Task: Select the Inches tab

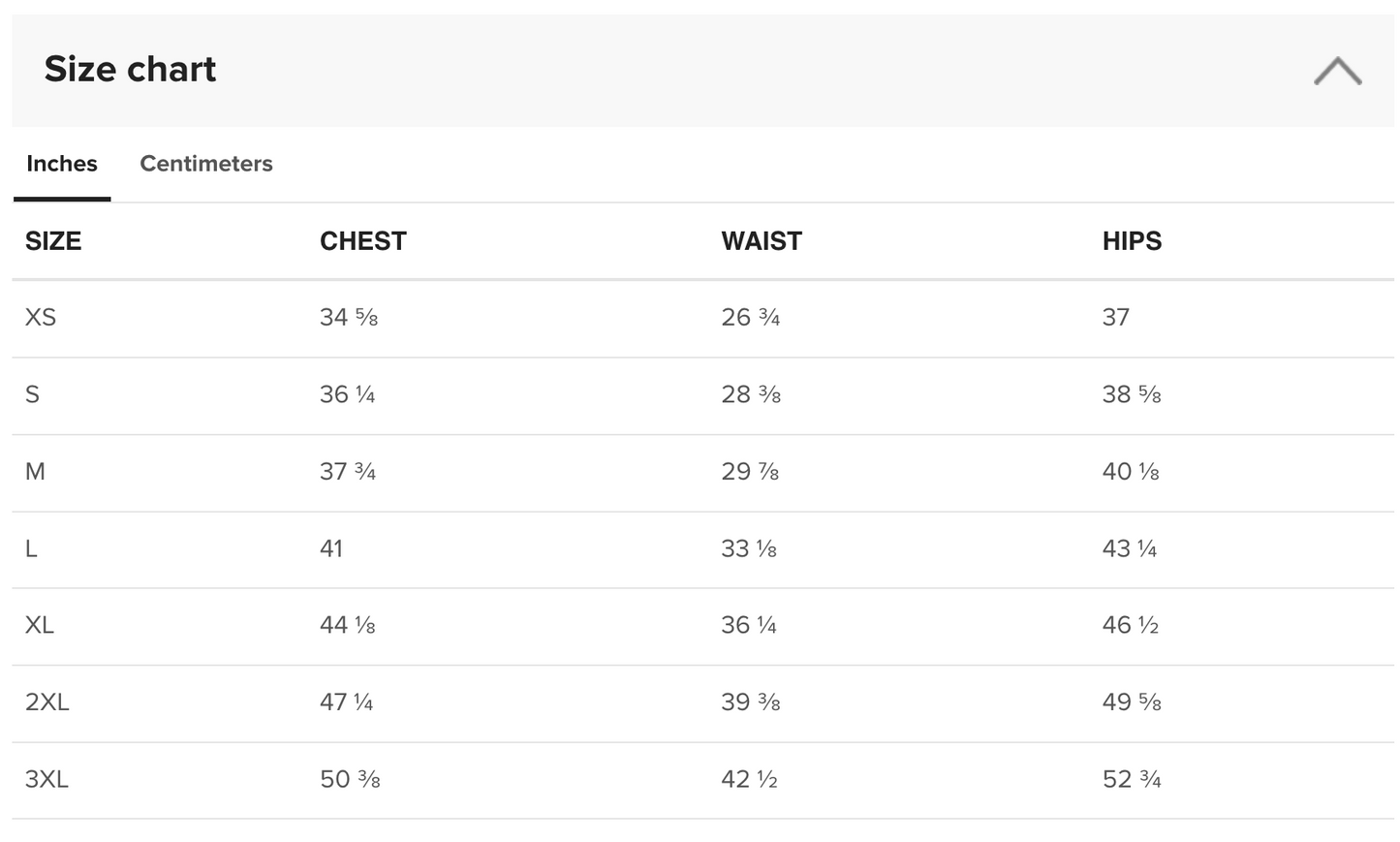Action: pyautogui.click(x=62, y=164)
